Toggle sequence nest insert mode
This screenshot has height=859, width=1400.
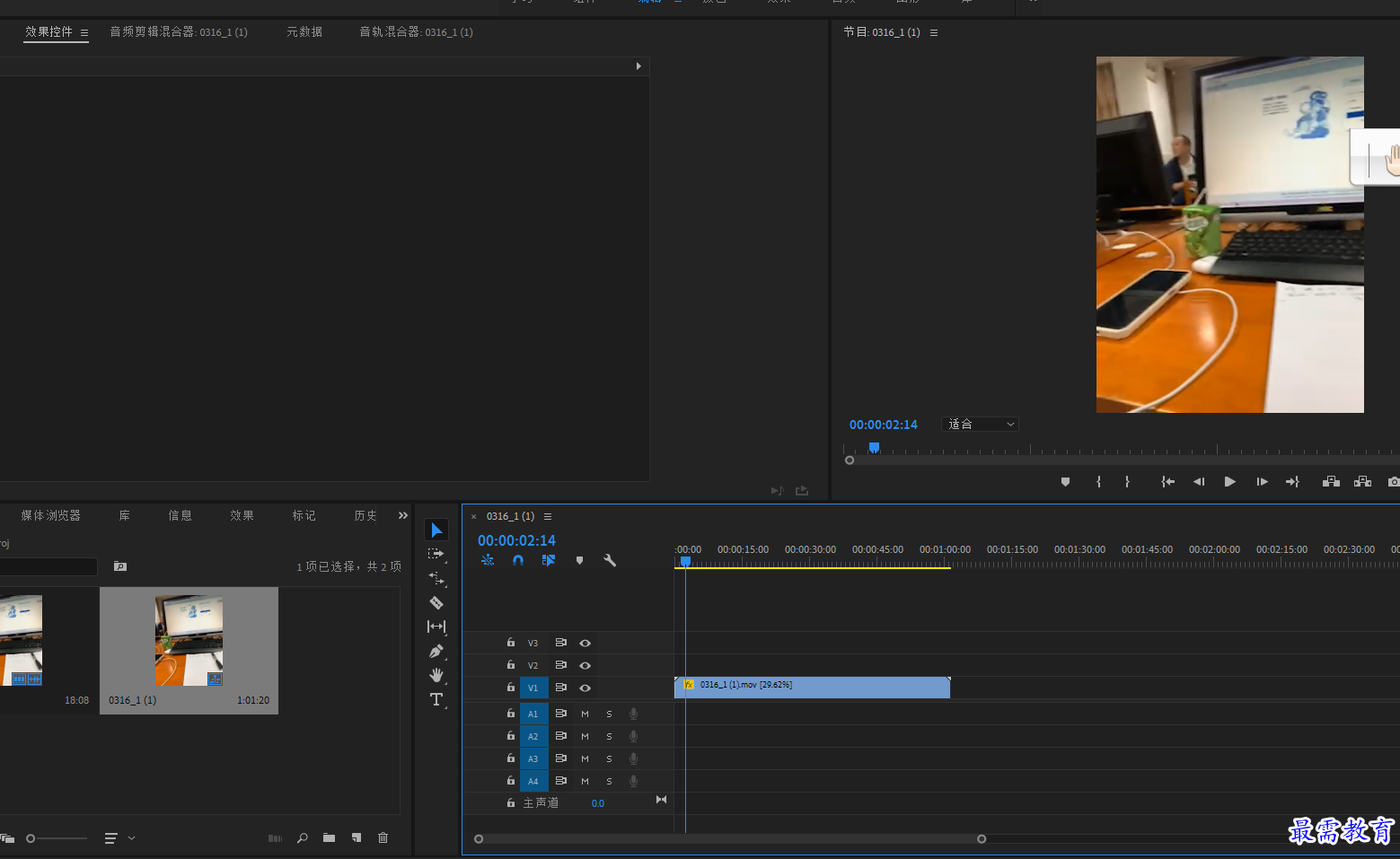coord(488,560)
